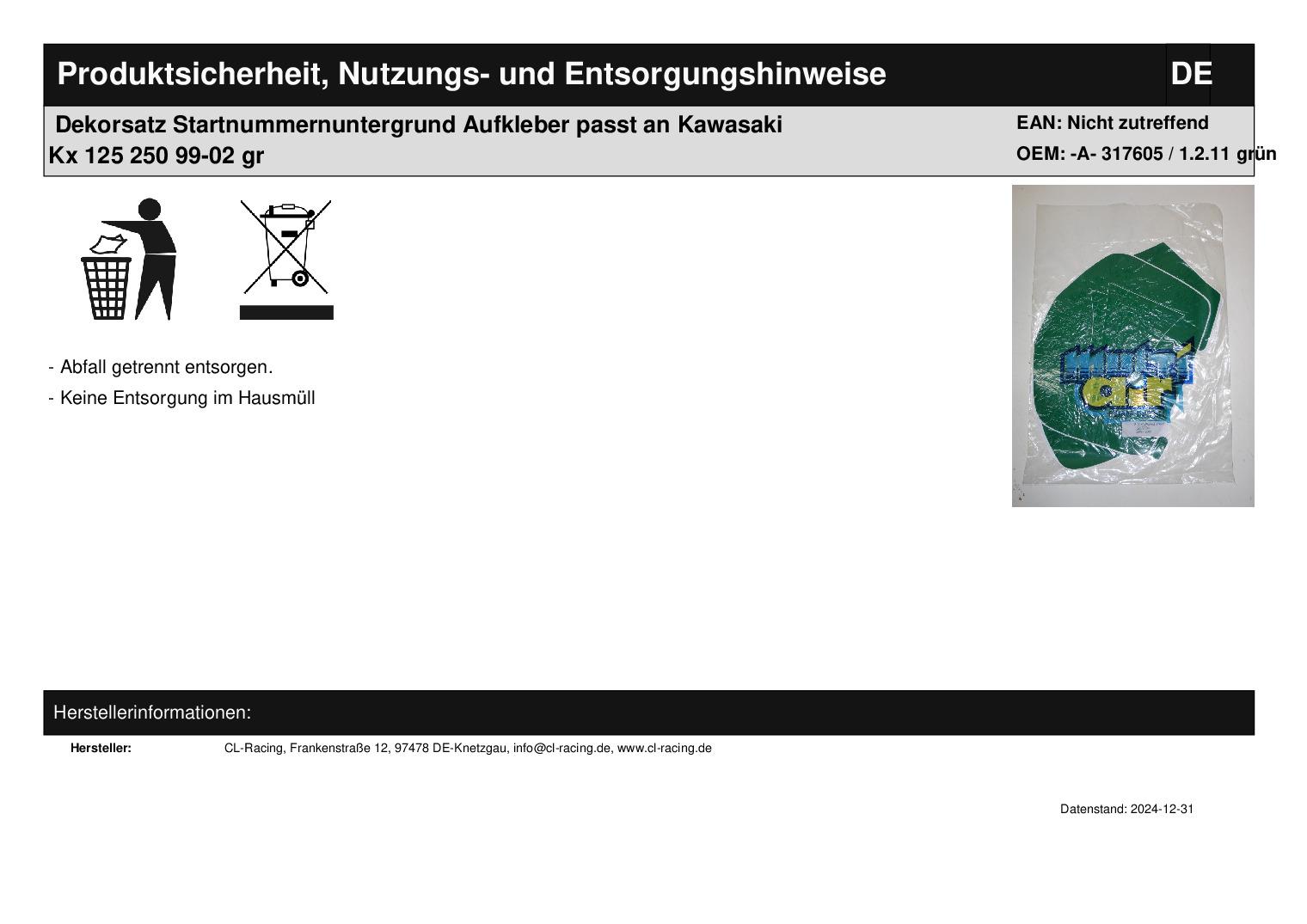Screen dimensions: 1307x924
Task: Select the Dekorsatz Startnummernuntergrund product name
Action: pos(419,125)
